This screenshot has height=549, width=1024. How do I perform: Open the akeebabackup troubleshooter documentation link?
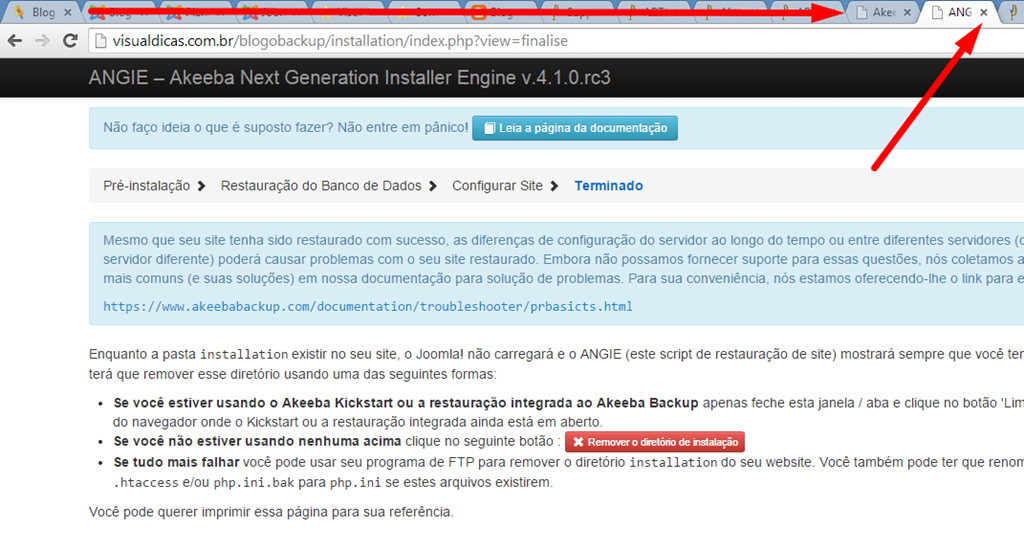[368, 306]
